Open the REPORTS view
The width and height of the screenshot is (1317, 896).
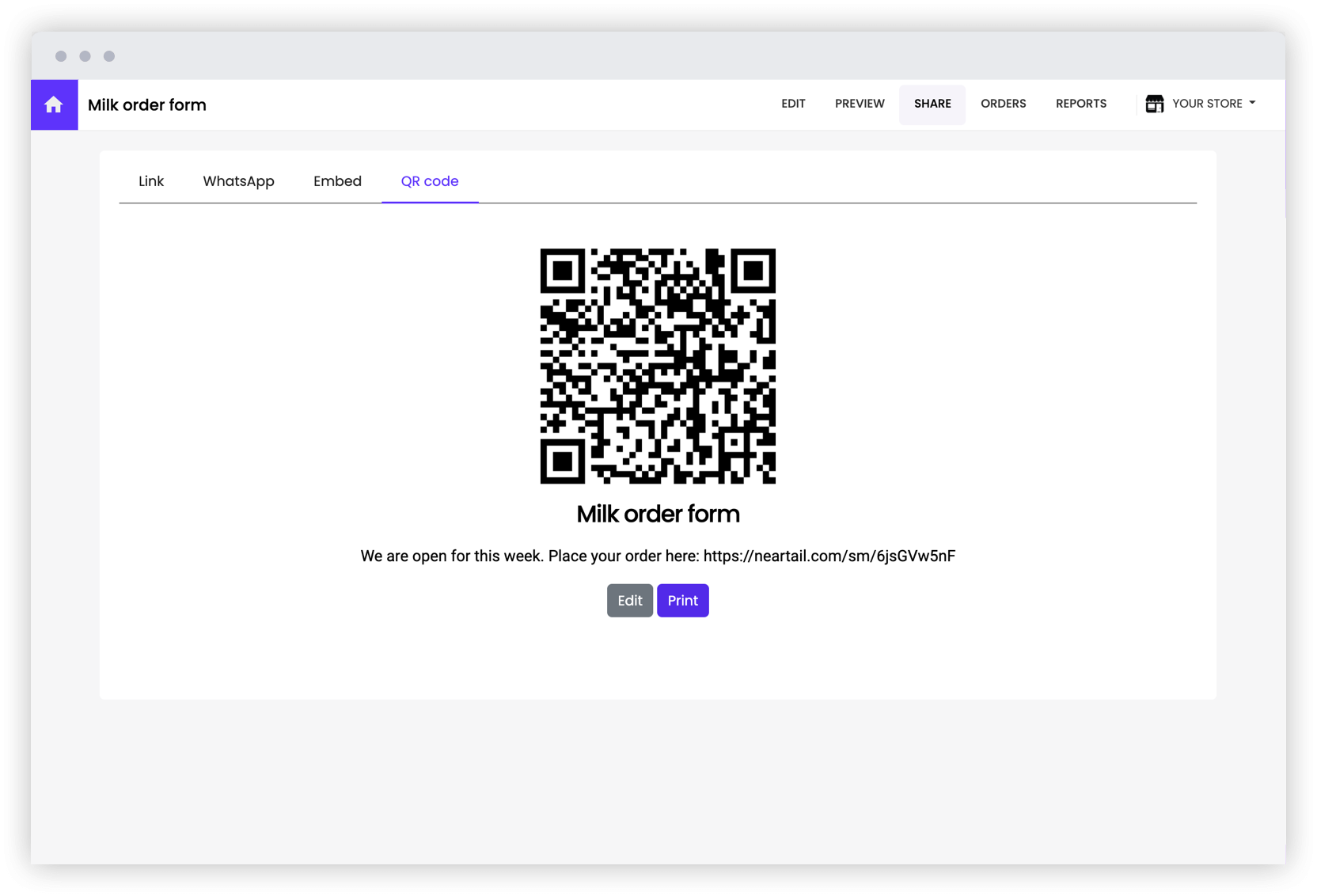coord(1080,104)
